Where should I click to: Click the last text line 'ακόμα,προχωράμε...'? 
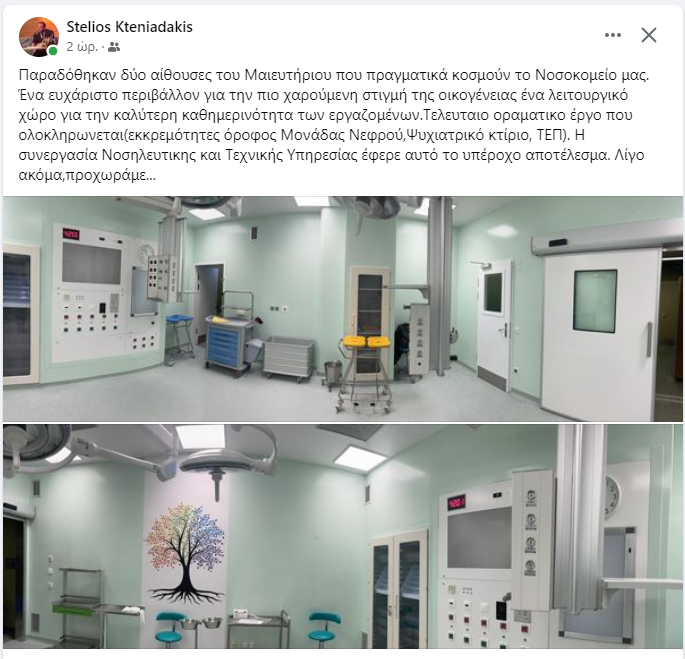pos(87,176)
